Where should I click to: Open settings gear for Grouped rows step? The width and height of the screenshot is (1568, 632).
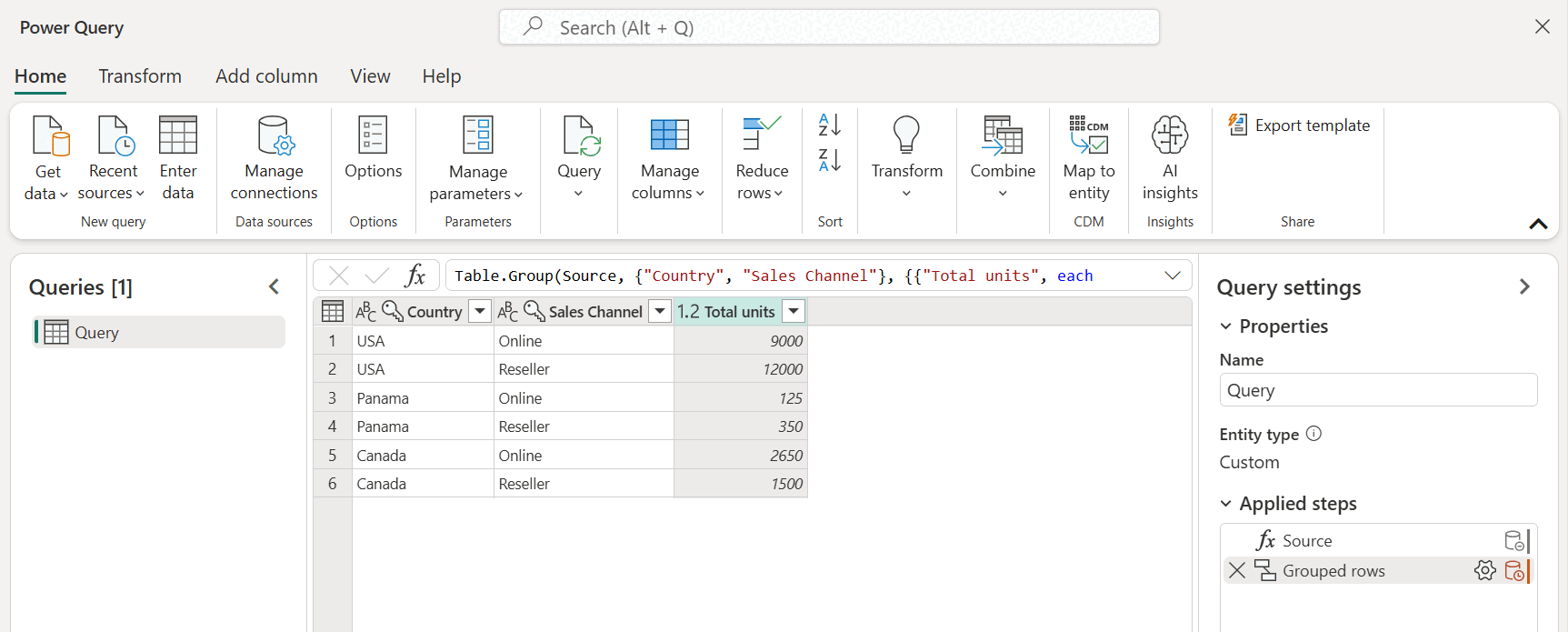coord(1484,570)
